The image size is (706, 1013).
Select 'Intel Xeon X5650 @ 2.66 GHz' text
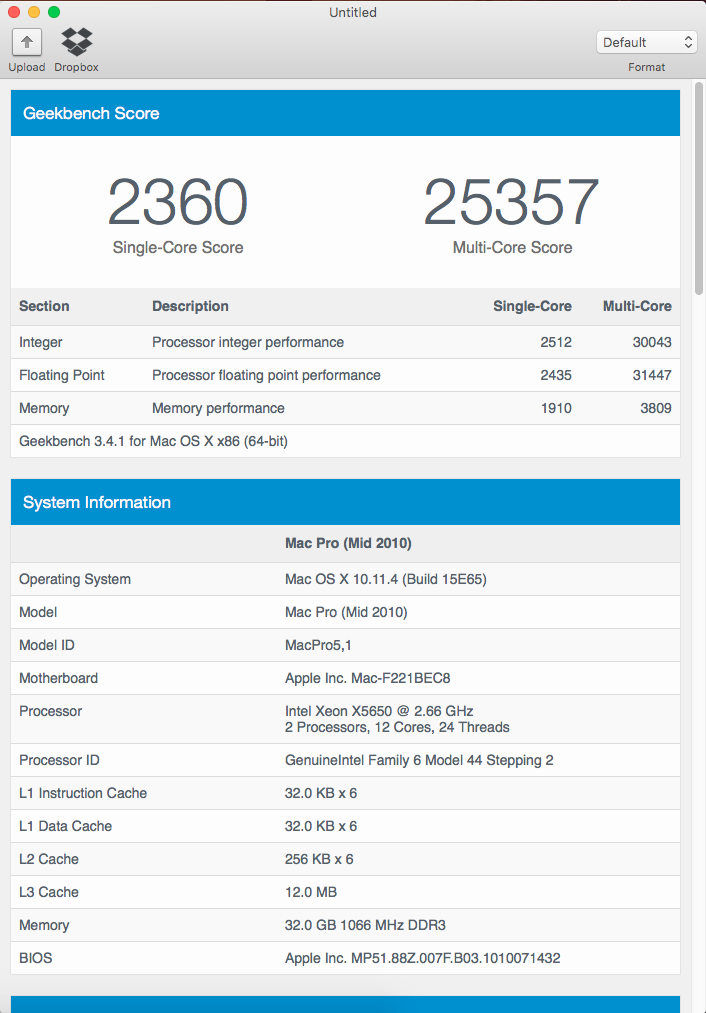pyautogui.click(x=379, y=711)
